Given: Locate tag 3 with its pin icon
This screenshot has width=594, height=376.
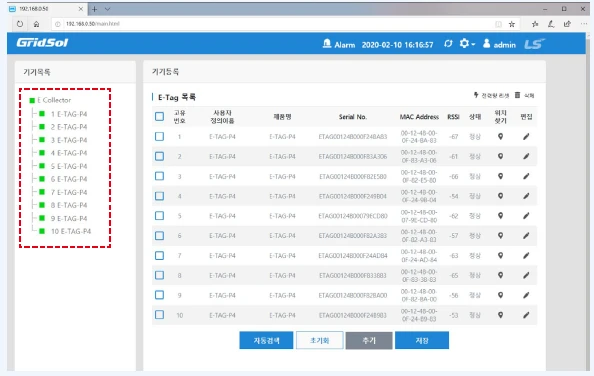Looking at the screenshot, I should (x=500, y=176).
